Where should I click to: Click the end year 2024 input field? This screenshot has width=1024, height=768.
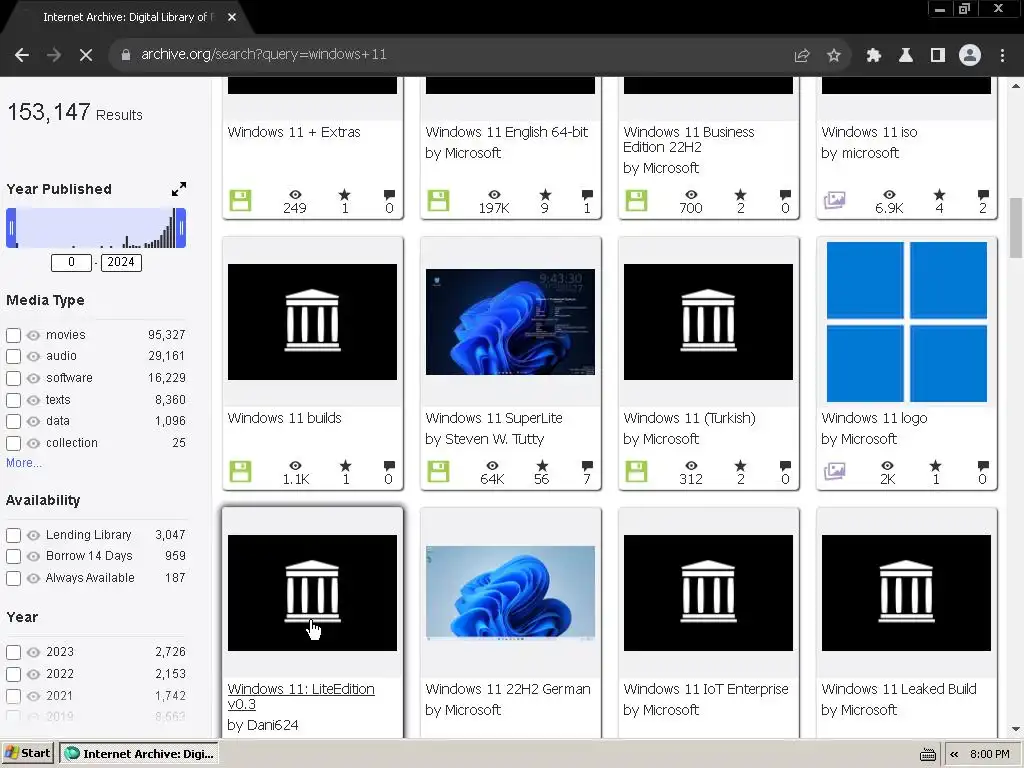pyautogui.click(x=121, y=263)
